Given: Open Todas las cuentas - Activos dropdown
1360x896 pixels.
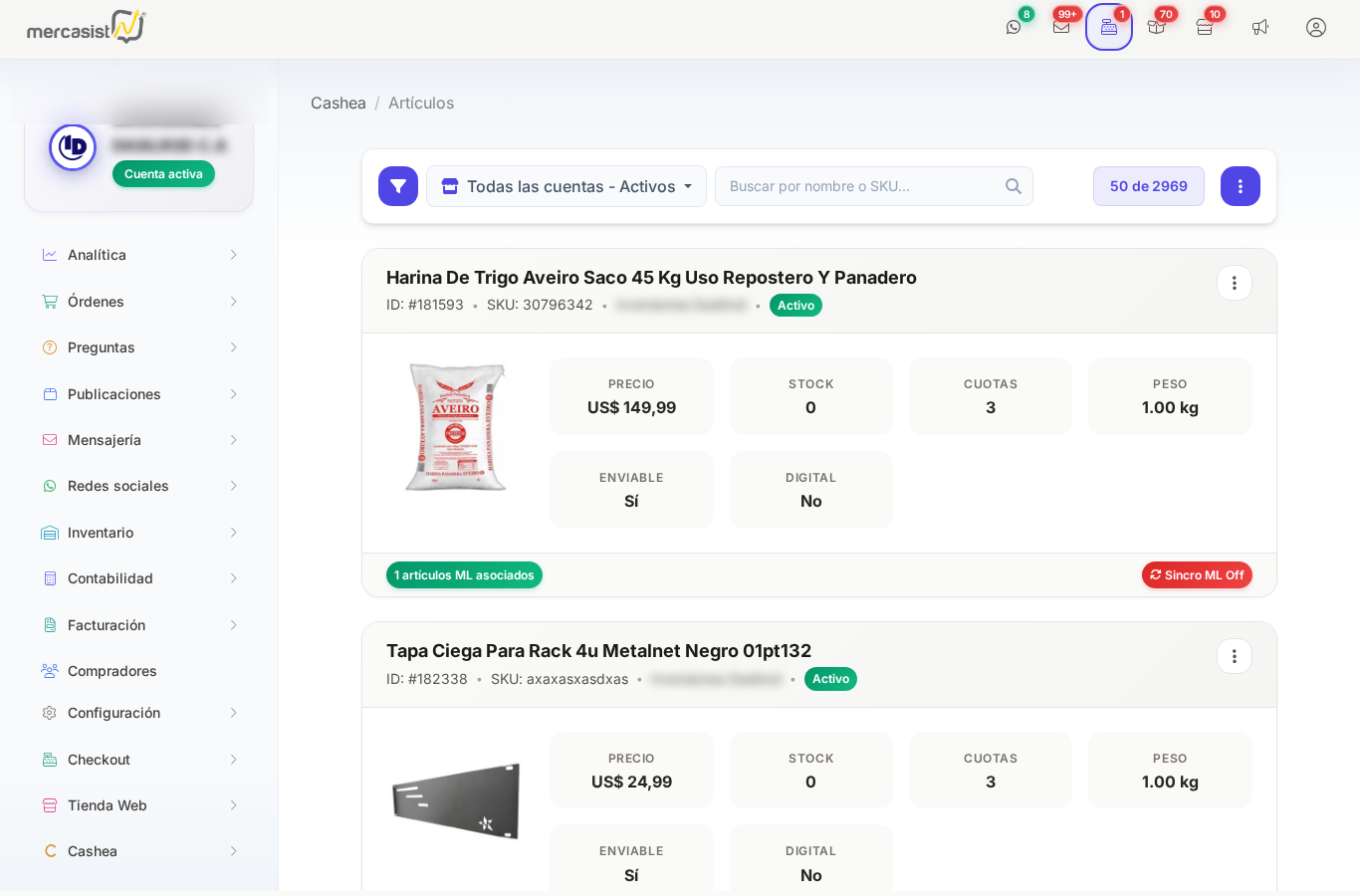Looking at the screenshot, I should [x=567, y=186].
